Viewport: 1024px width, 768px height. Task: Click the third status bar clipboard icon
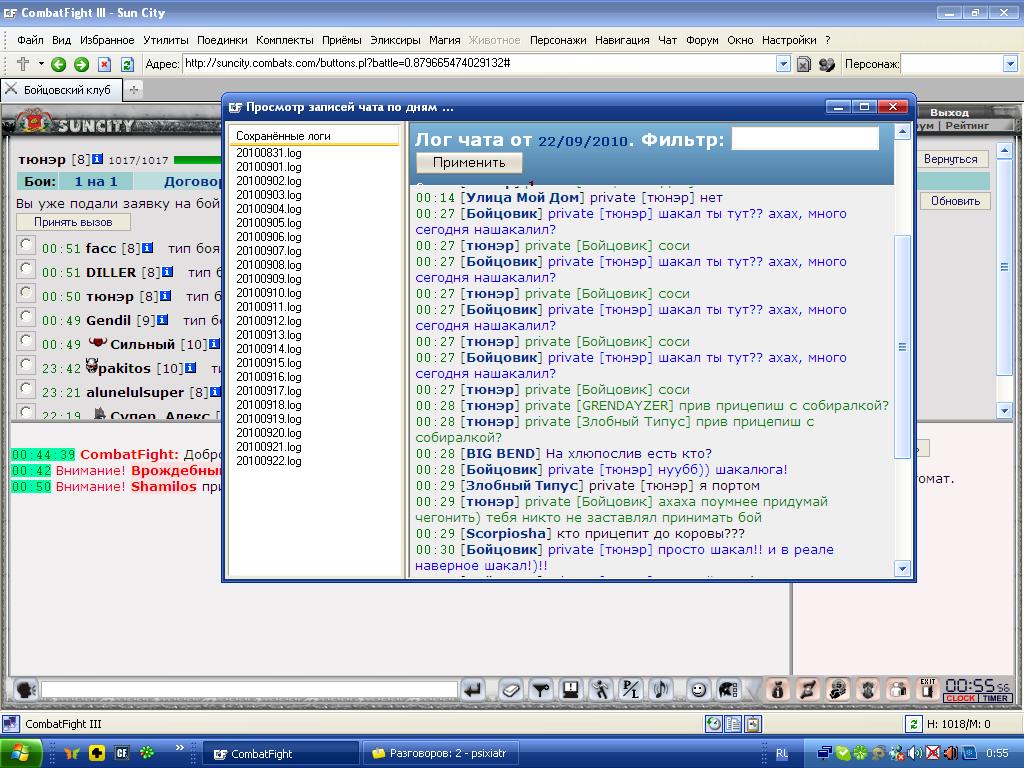(753, 724)
